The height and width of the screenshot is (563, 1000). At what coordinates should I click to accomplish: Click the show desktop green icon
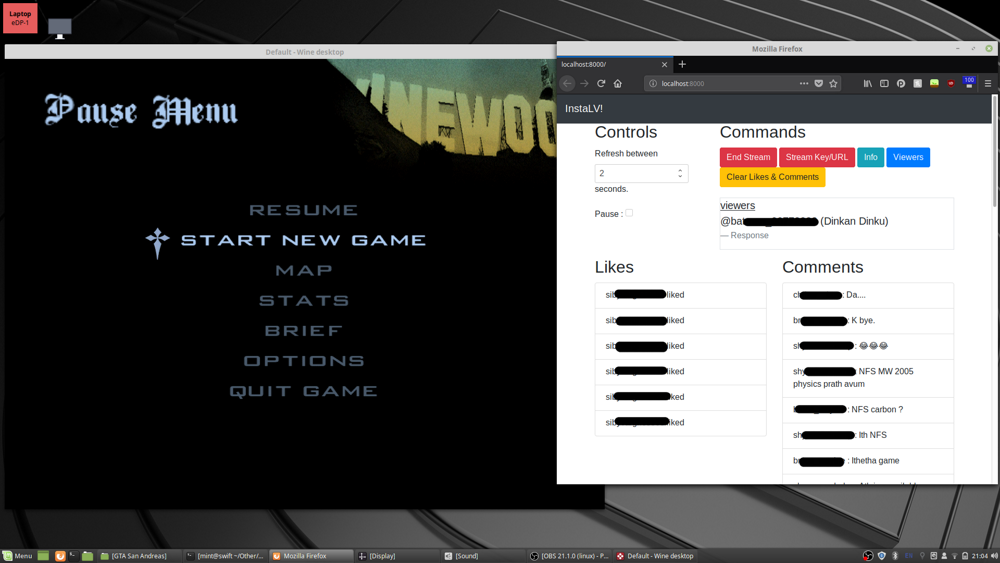click(43, 556)
